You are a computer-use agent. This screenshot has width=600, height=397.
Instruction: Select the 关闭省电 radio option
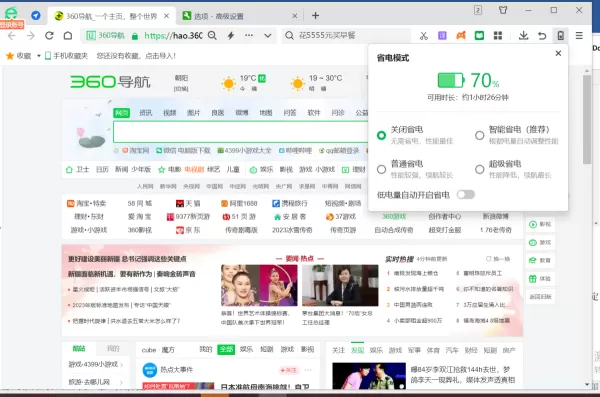pos(381,135)
